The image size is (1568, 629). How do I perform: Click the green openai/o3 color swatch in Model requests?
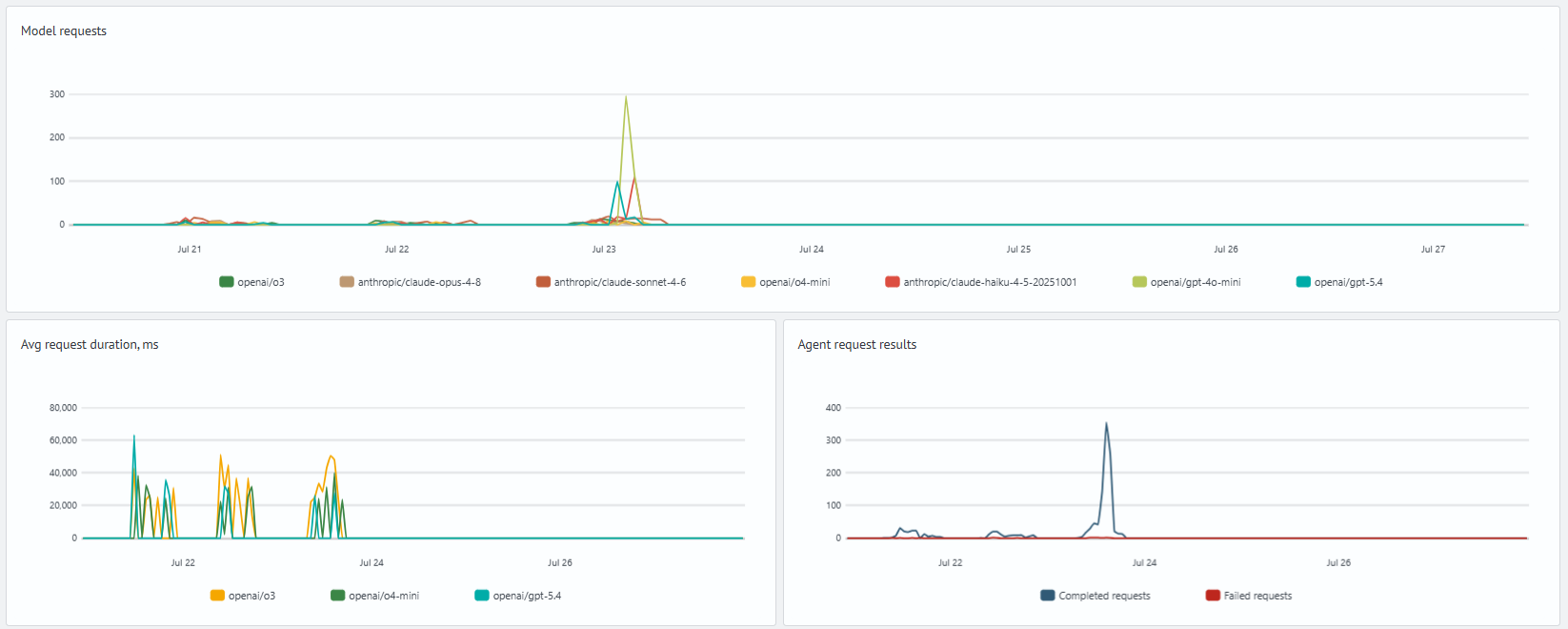click(x=227, y=282)
